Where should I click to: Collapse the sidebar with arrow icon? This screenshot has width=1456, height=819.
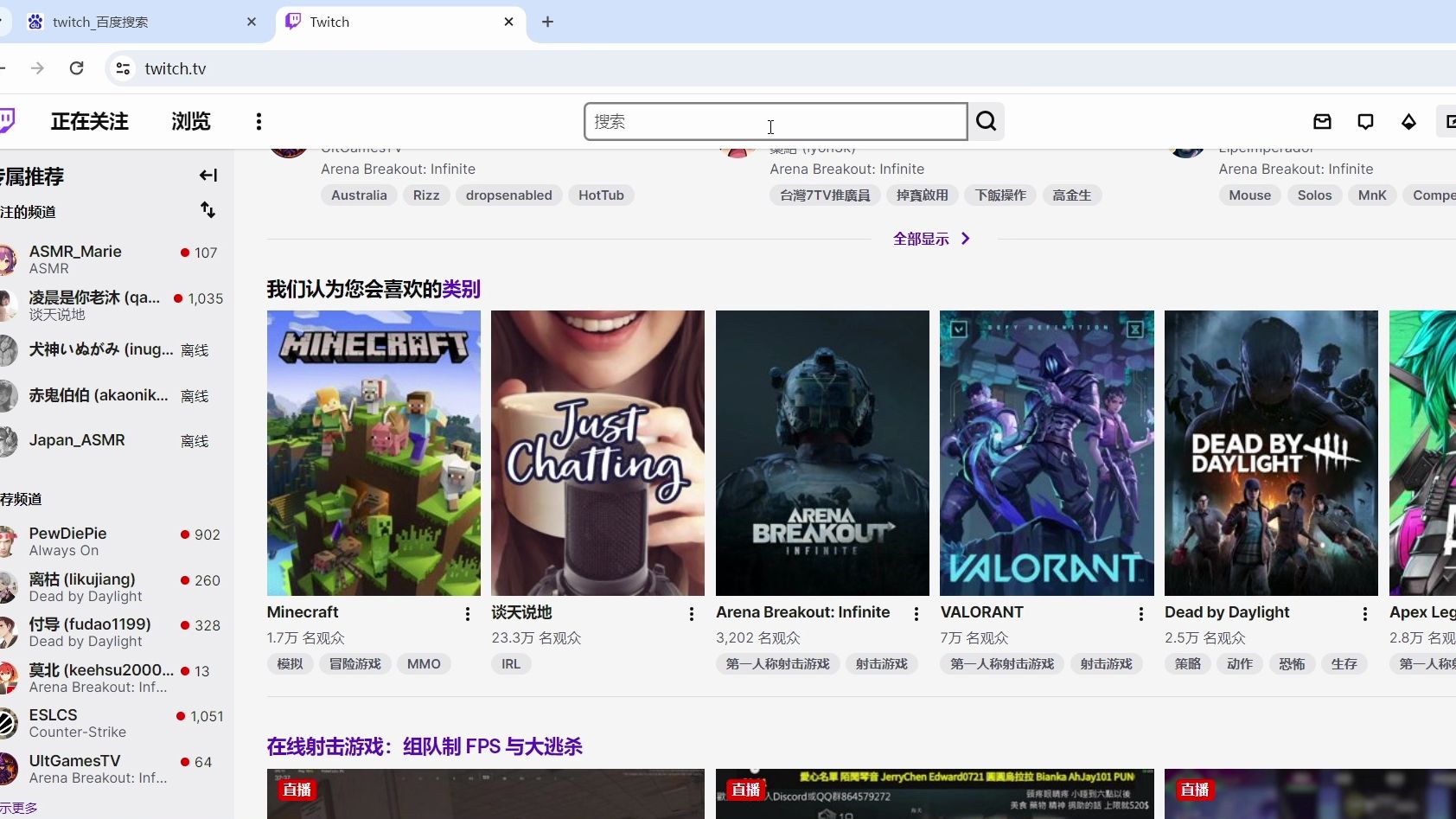pyautogui.click(x=208, y=176)
